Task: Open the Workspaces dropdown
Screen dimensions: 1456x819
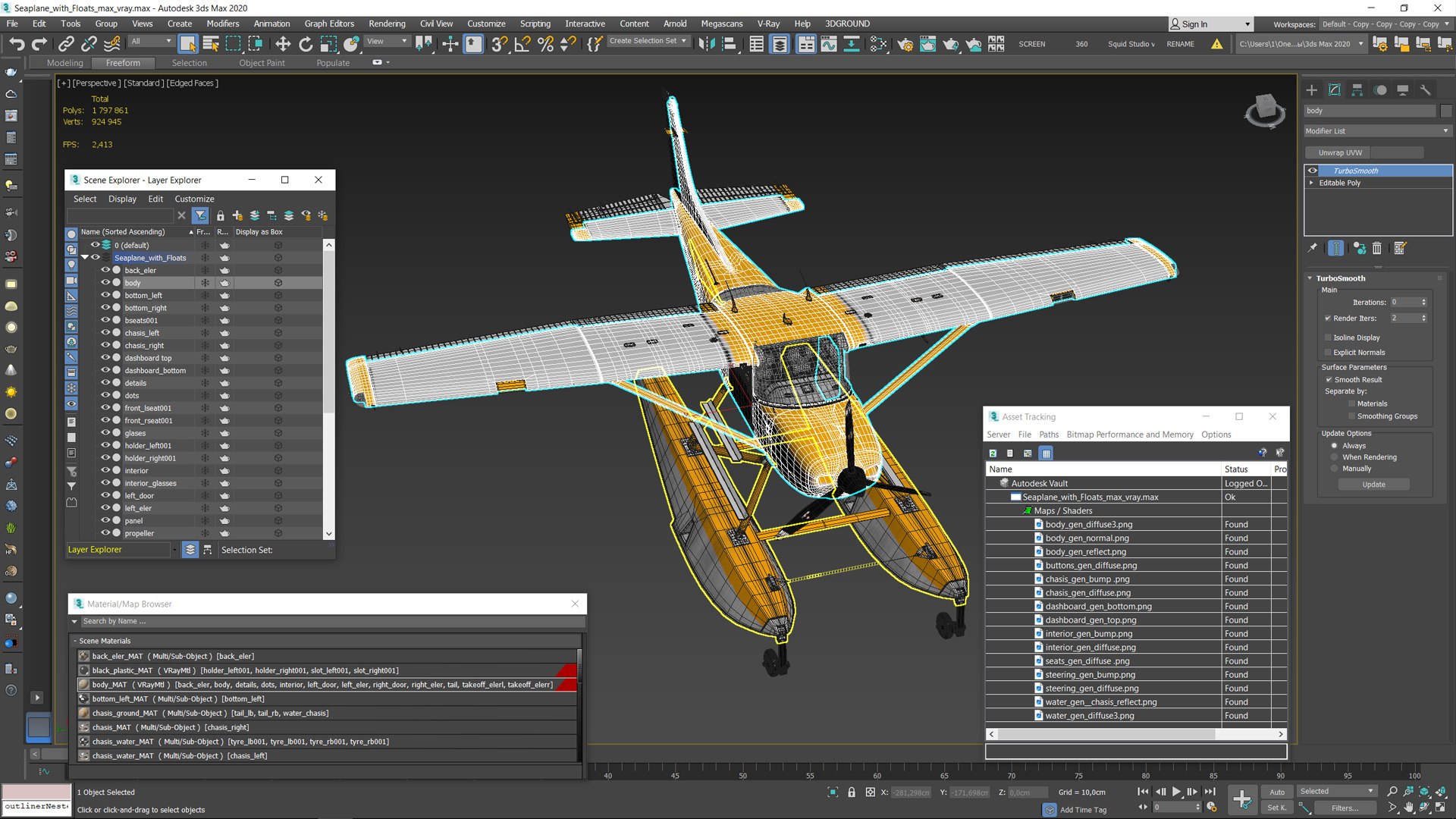Action: tap(1385, 24)
